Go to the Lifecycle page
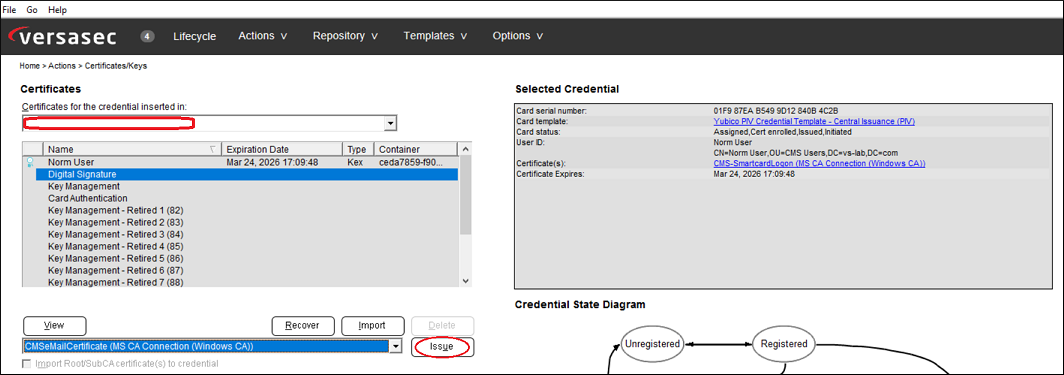The height and width of the screenshot is (375, 1064). click(x=195, y=37)
